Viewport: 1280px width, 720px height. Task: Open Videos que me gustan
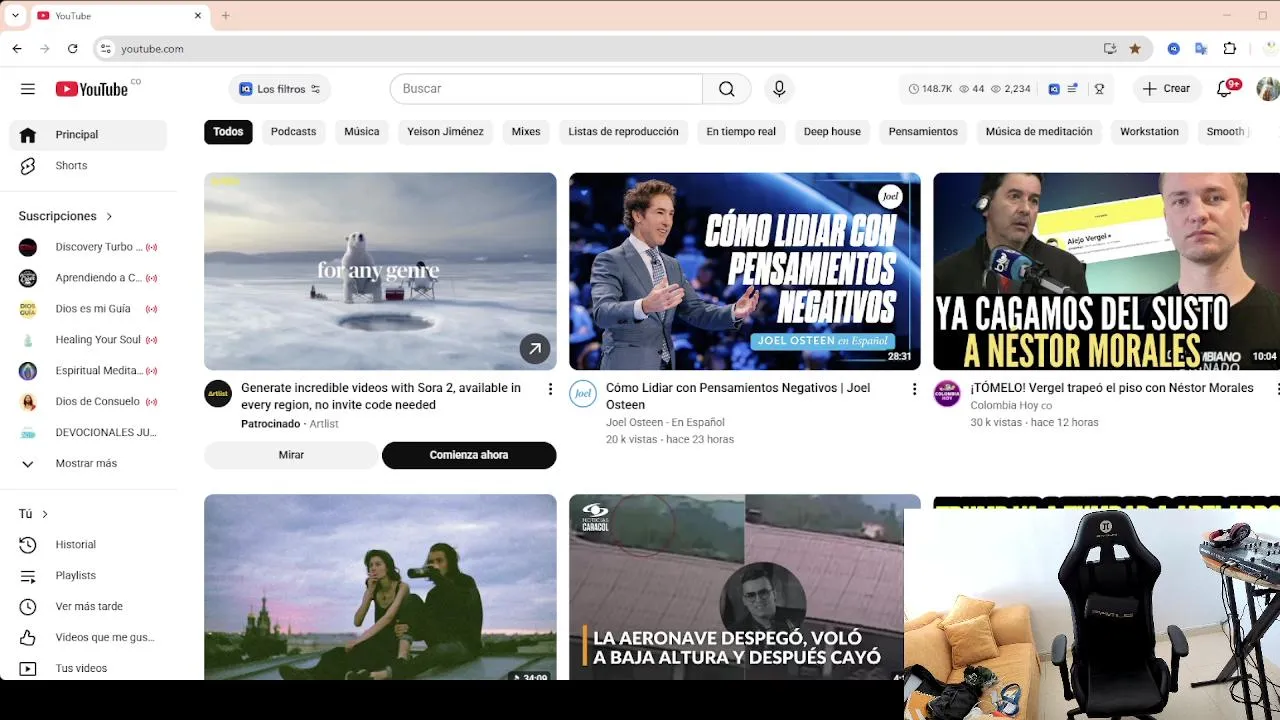[88, 638]
